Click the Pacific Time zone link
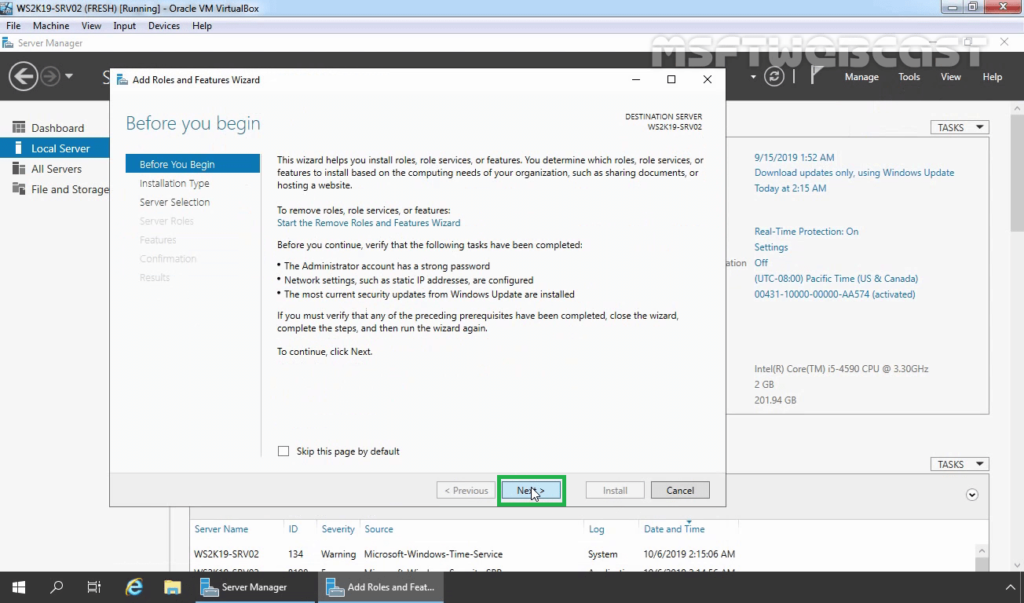Screen dimensions: 1024x603 836,278
